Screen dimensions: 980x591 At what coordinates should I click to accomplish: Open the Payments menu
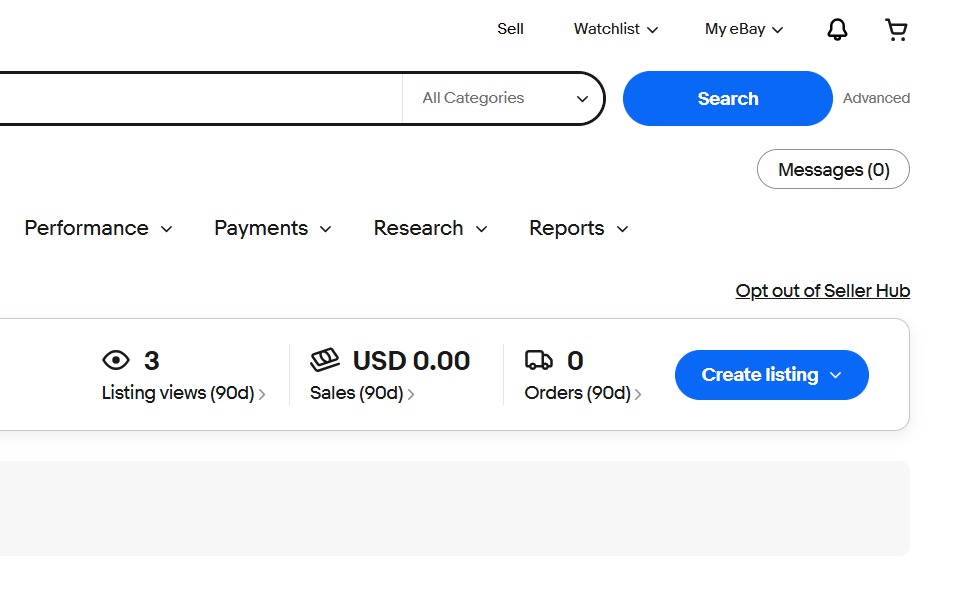[x=272, y=228]
